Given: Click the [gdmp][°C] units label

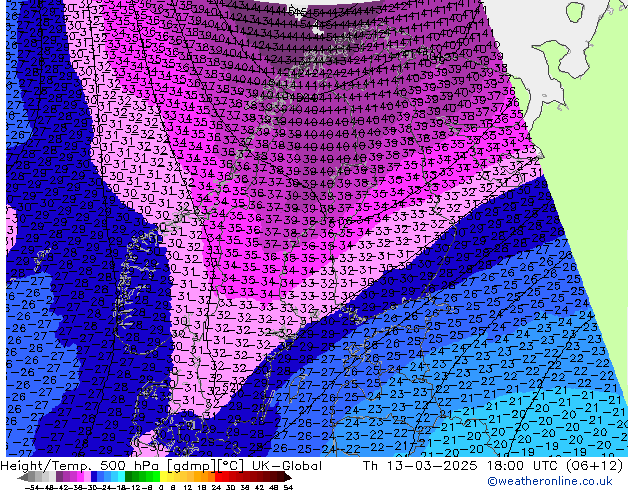Looking at the screenshot, I should pos(206,466).
